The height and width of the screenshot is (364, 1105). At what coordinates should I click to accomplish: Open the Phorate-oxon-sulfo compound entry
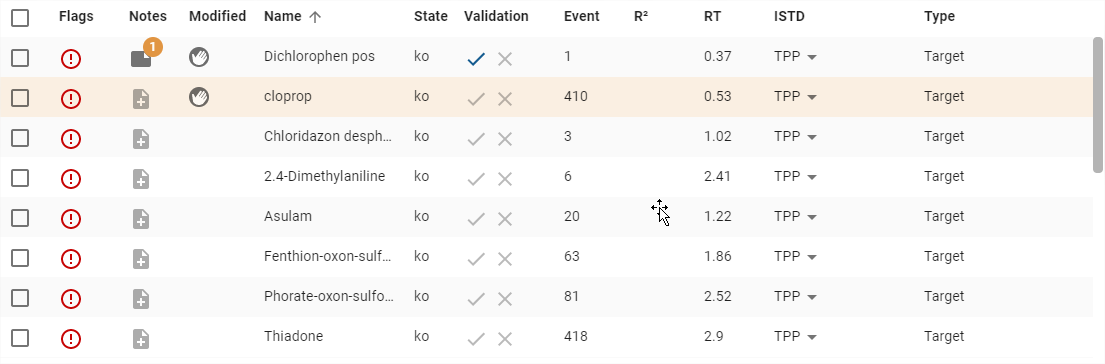point(329,296)
